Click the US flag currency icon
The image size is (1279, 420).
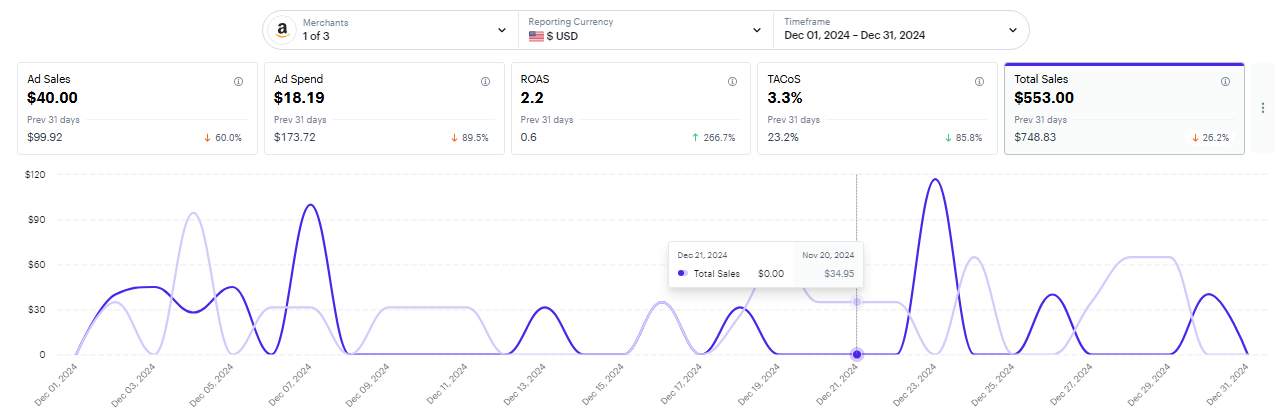(x=536, y=36)
